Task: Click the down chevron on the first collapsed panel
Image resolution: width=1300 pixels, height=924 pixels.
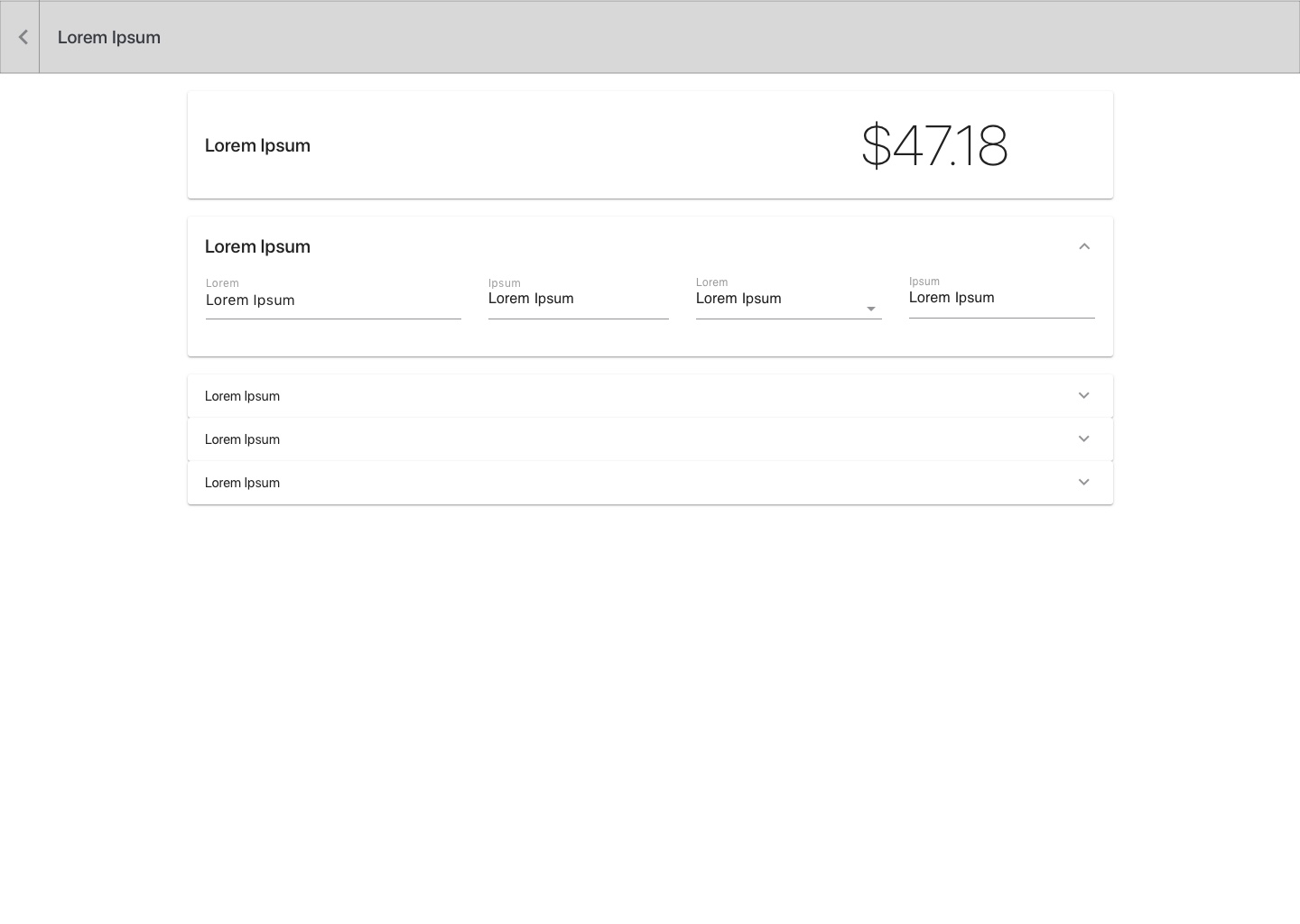Action: (x=1083, y=396)
